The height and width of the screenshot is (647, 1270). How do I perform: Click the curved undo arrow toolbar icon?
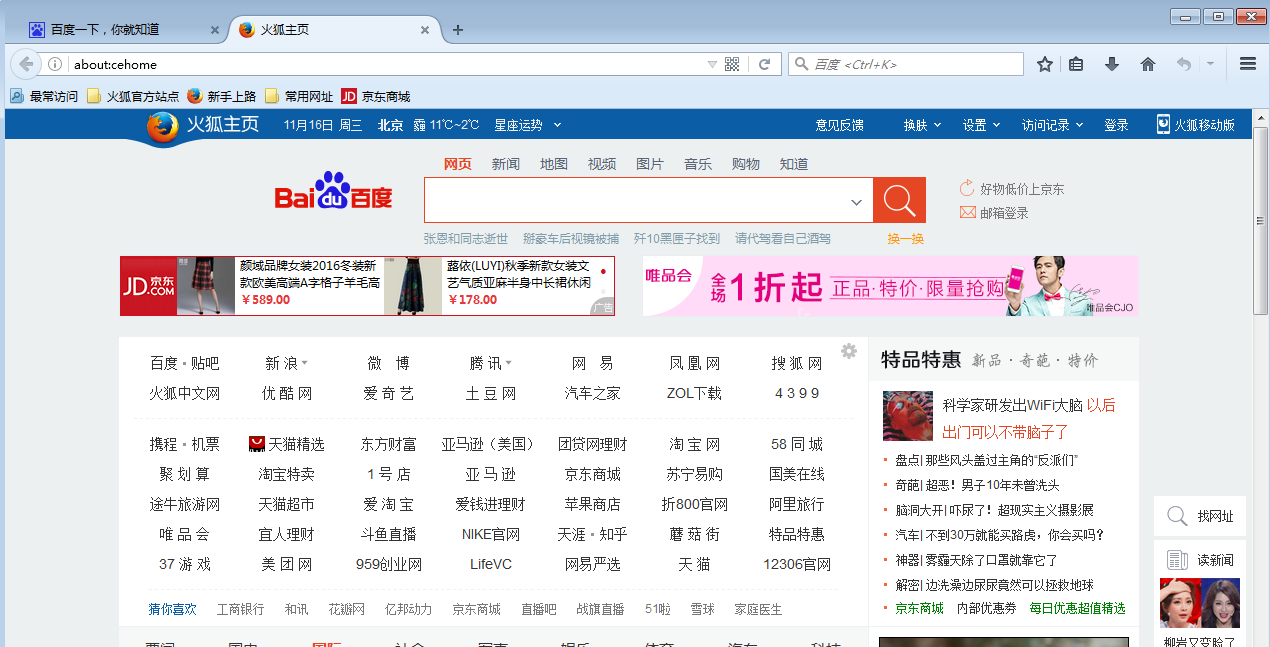pos(1184,64)
